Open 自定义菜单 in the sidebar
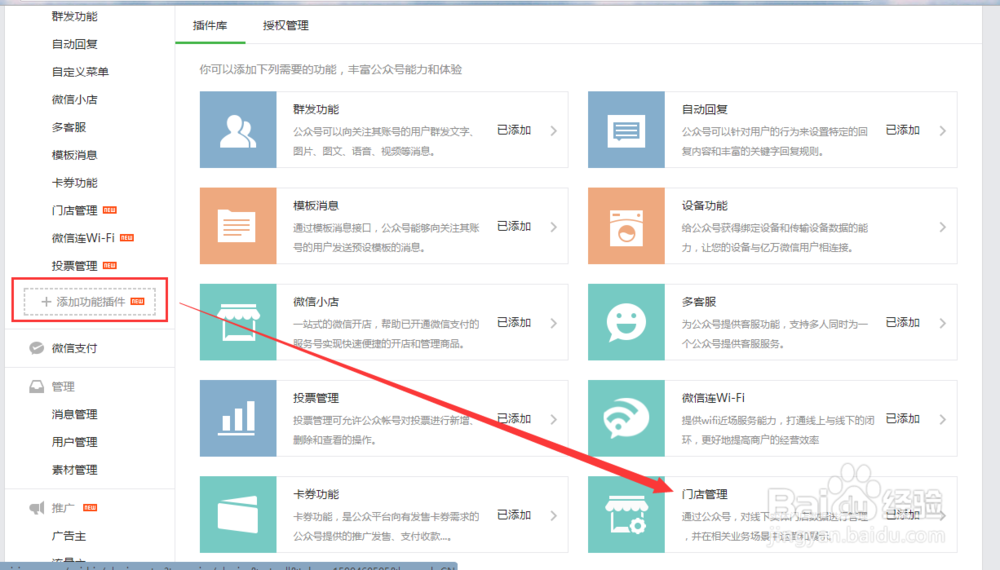The image size is (1000, 570). click(x=80, y=72)
